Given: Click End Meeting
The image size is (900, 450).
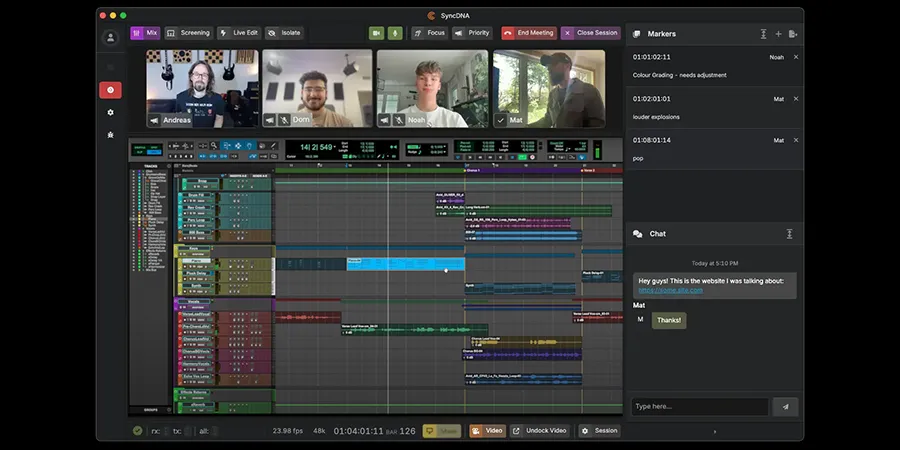Looking at the screenshot, I should tap(529, 33).
